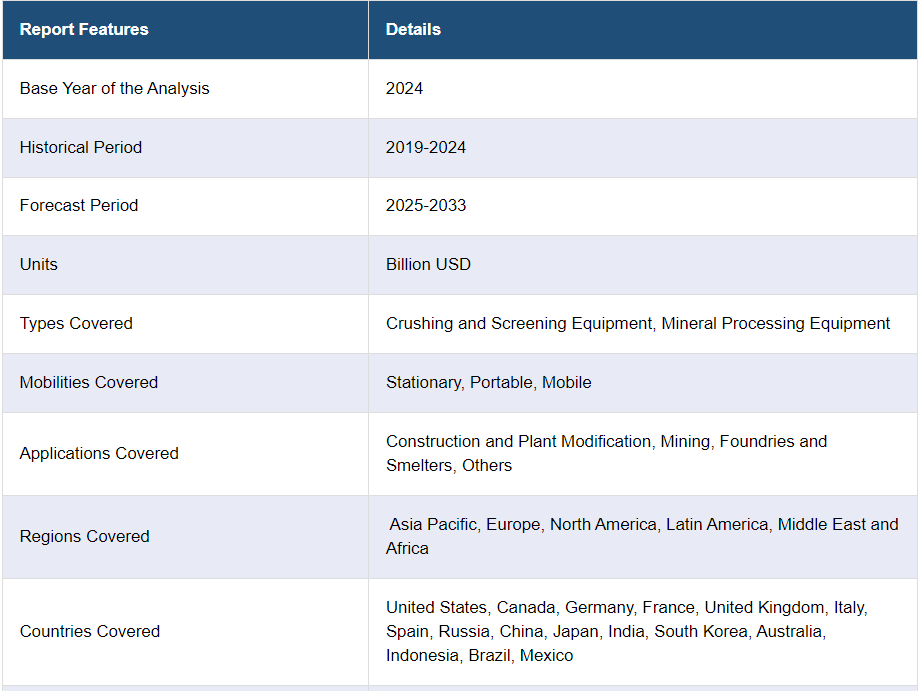
Task: Click the 'Applications Covered' label
Action: [99, 454]
